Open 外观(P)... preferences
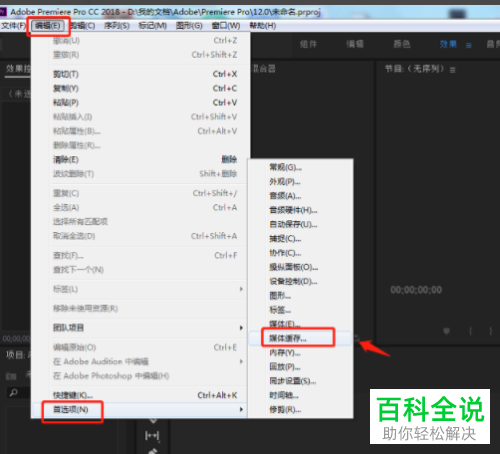The image size is (500, 454). 300,182
